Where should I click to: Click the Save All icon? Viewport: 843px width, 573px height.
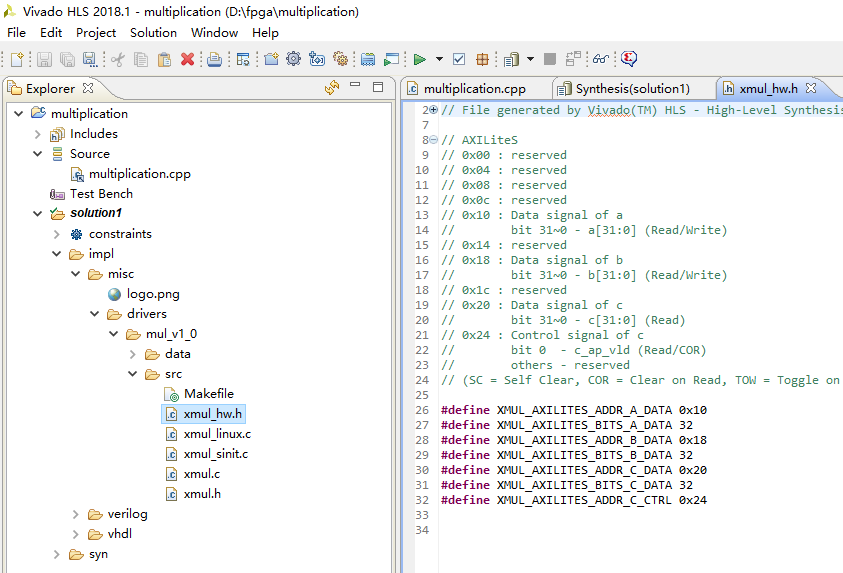pyautogui.click(x=67, y=59)
